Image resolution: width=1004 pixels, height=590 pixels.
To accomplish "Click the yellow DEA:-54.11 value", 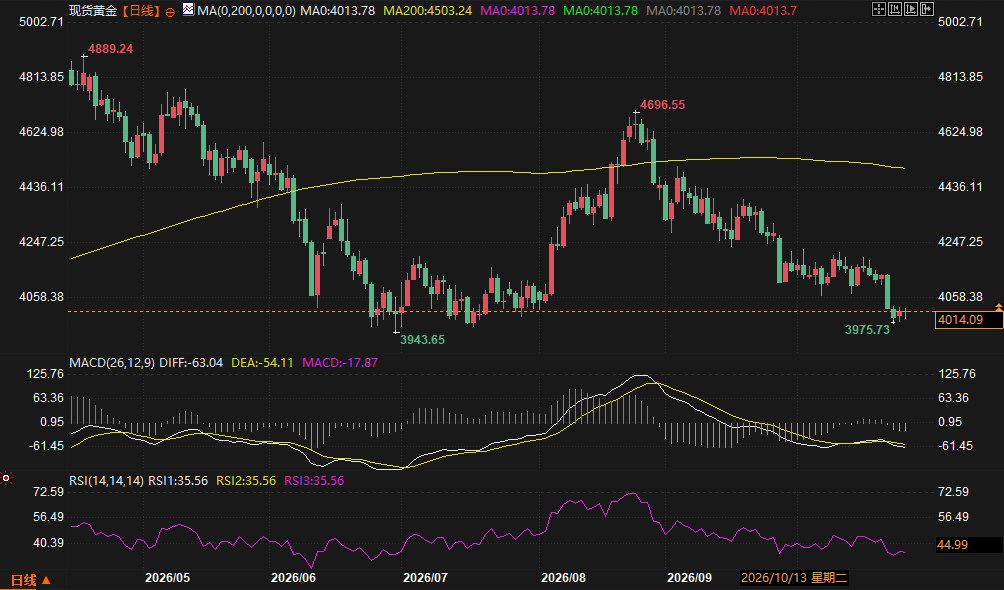I will (x=262, y=363).
